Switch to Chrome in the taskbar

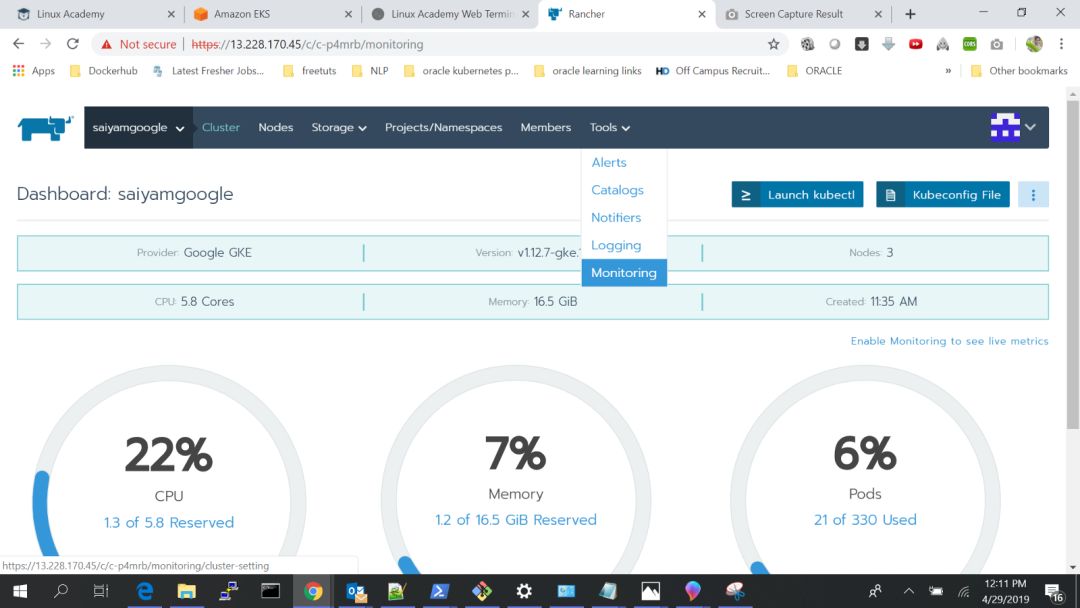coord(313,591)
